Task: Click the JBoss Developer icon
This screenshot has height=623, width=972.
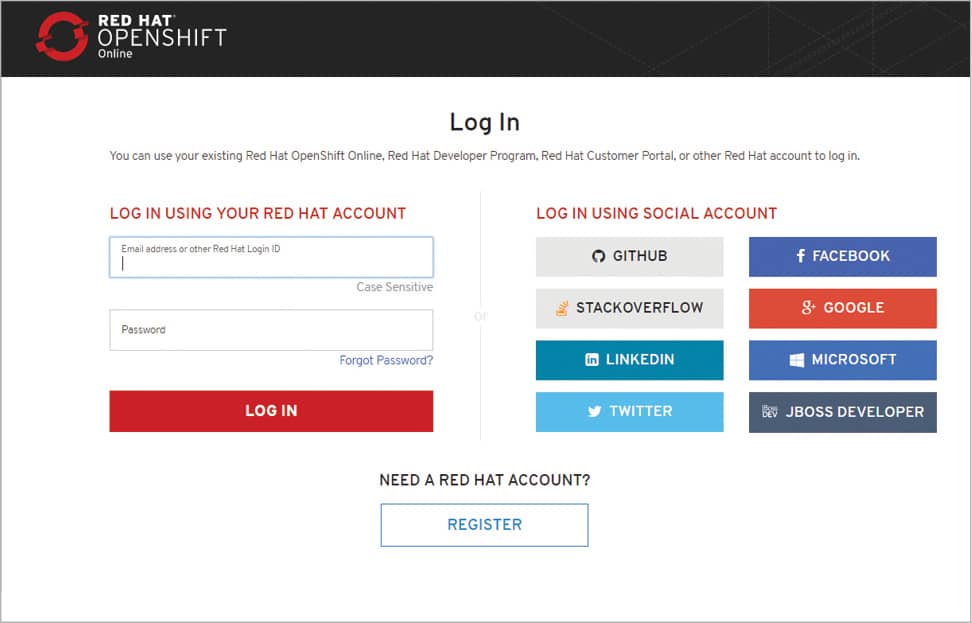Action: click(769, 412)
